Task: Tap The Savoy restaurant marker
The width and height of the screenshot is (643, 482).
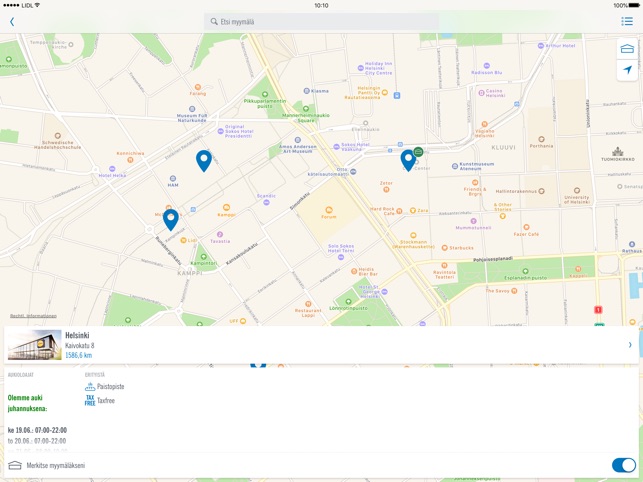Action: coord(514,291)
